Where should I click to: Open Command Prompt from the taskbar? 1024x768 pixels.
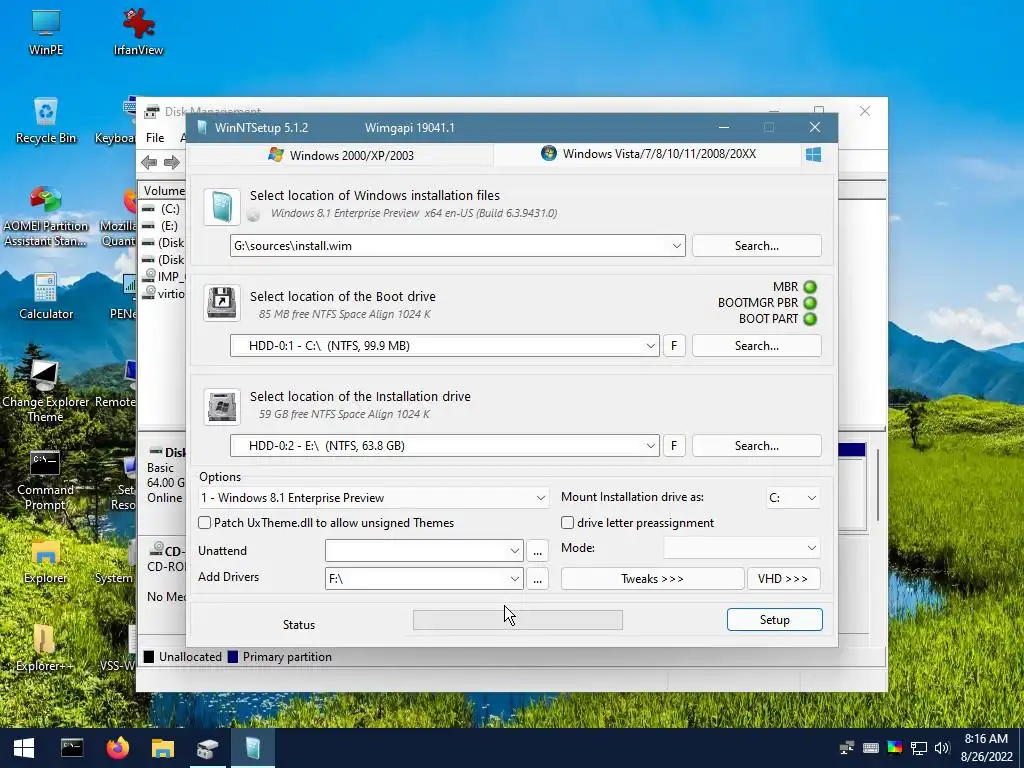pyautogui.click(x=72, y=748)
